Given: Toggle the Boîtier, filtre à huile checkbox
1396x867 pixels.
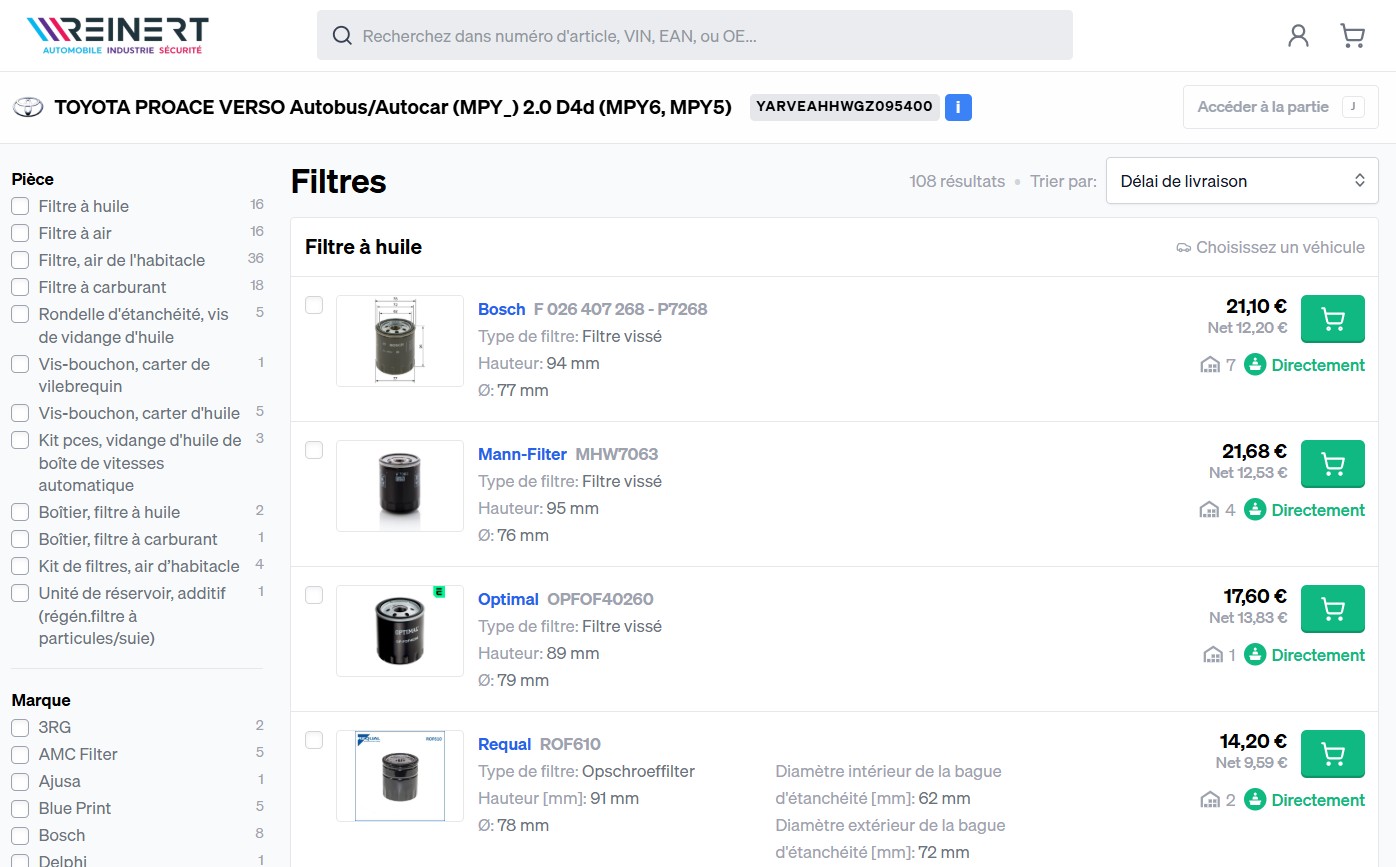Looking at the screenshot, I should tap(20, 512).
